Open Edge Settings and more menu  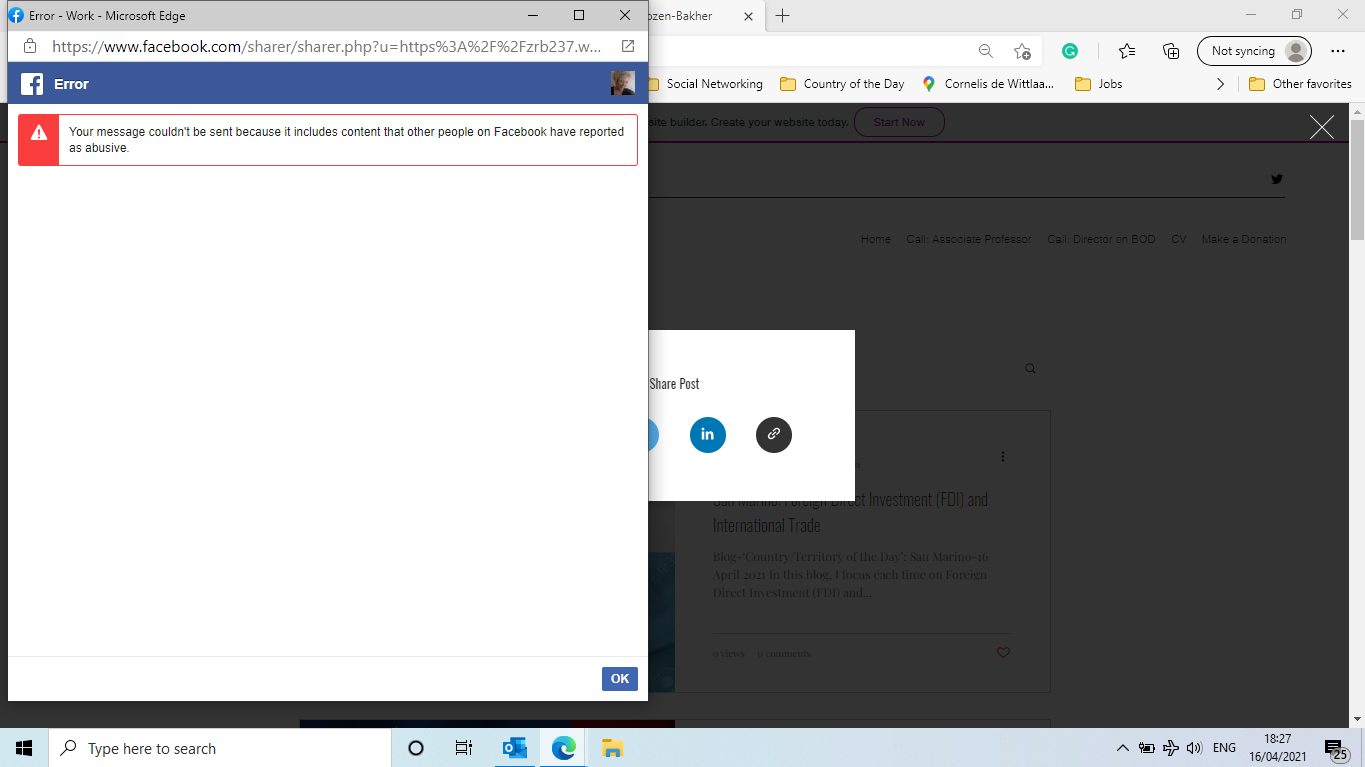(x=1338, y=51)
